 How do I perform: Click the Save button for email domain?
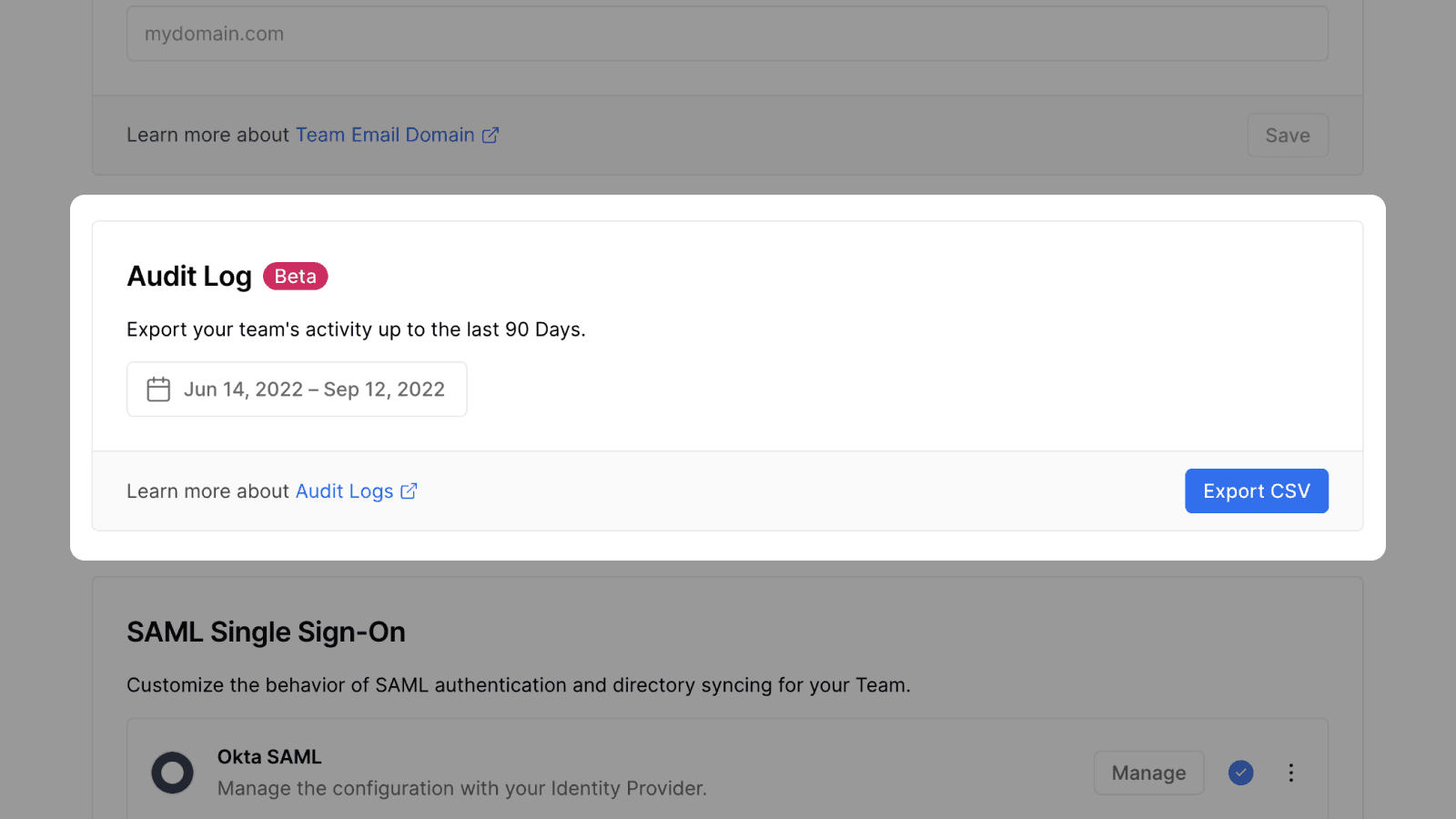[x=1287, y=136]
